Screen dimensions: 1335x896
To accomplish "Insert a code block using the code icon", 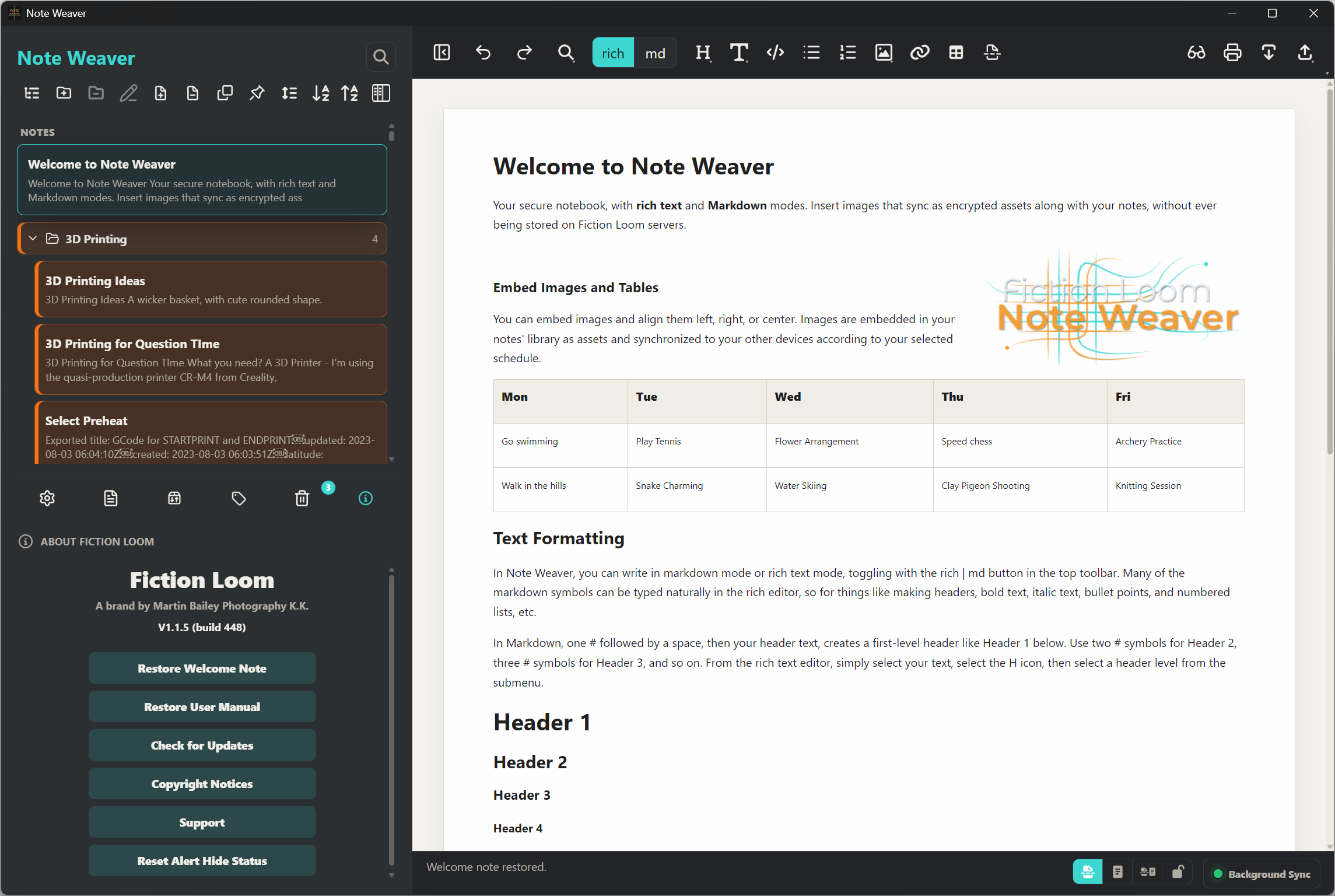I will pyautogui.click(x=775, y=52).
